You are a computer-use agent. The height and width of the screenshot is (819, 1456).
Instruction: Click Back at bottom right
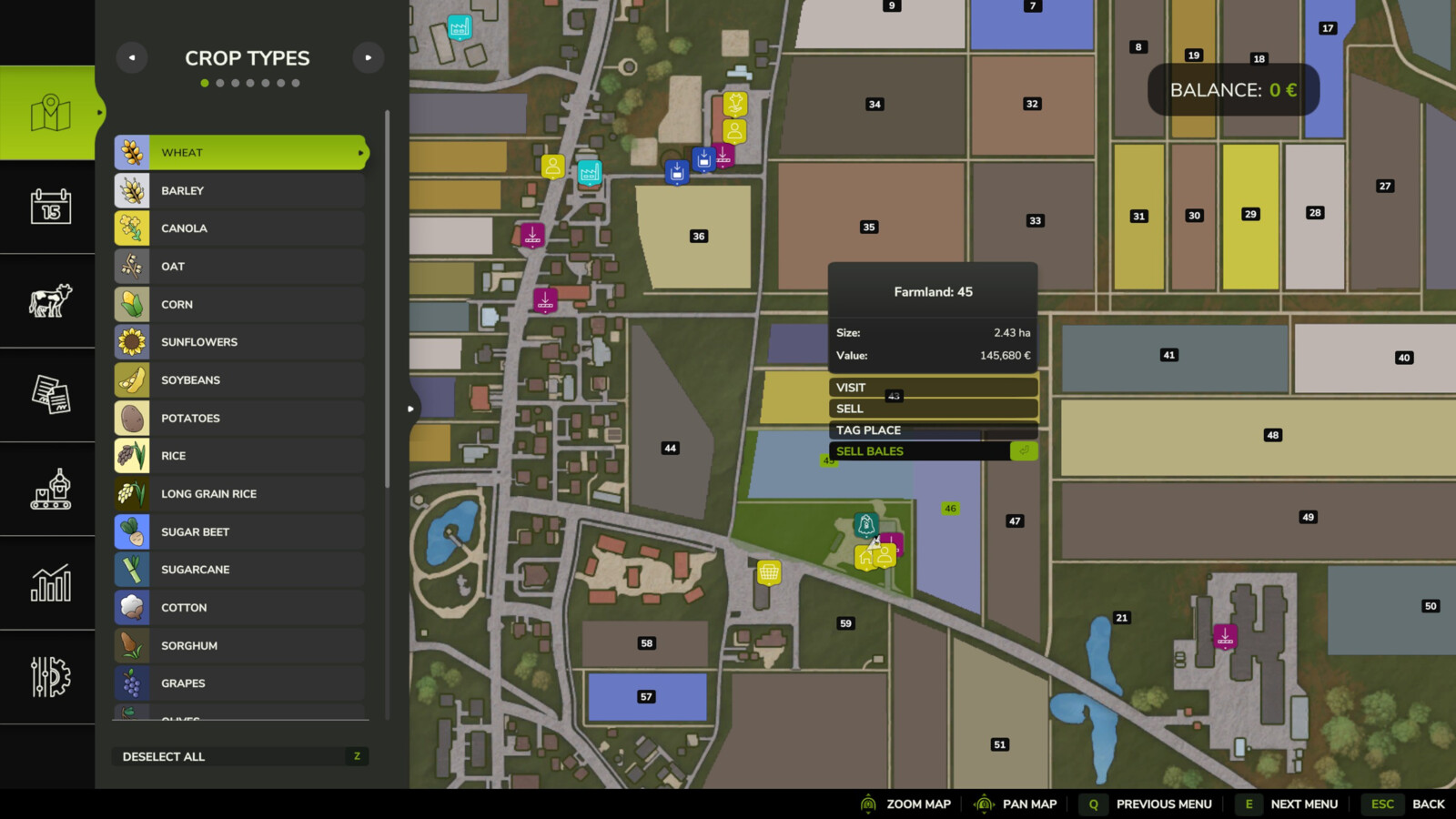coord(1428,804)
